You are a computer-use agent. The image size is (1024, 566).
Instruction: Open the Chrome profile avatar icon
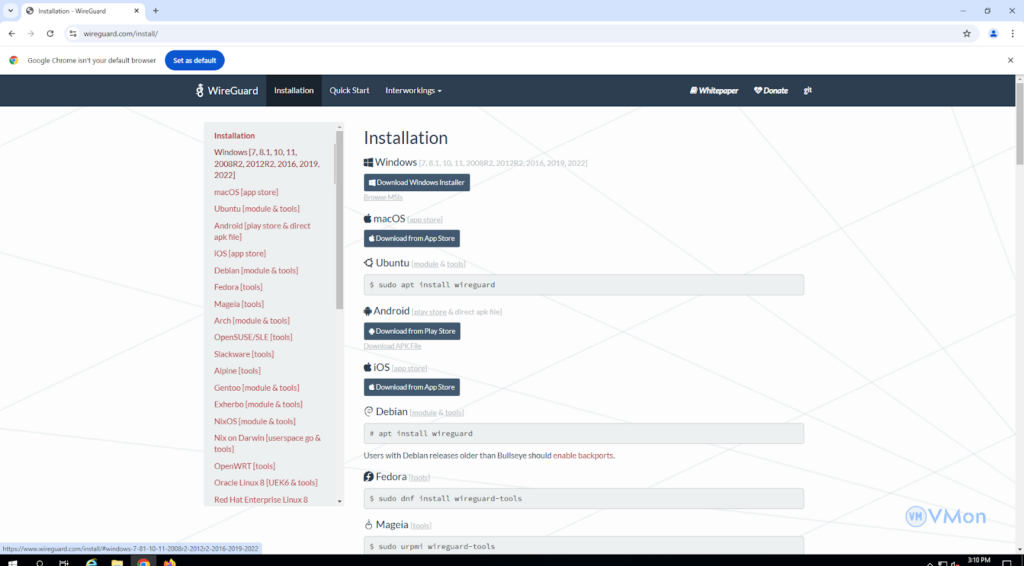pyautogui.click(x=993, y=33)
